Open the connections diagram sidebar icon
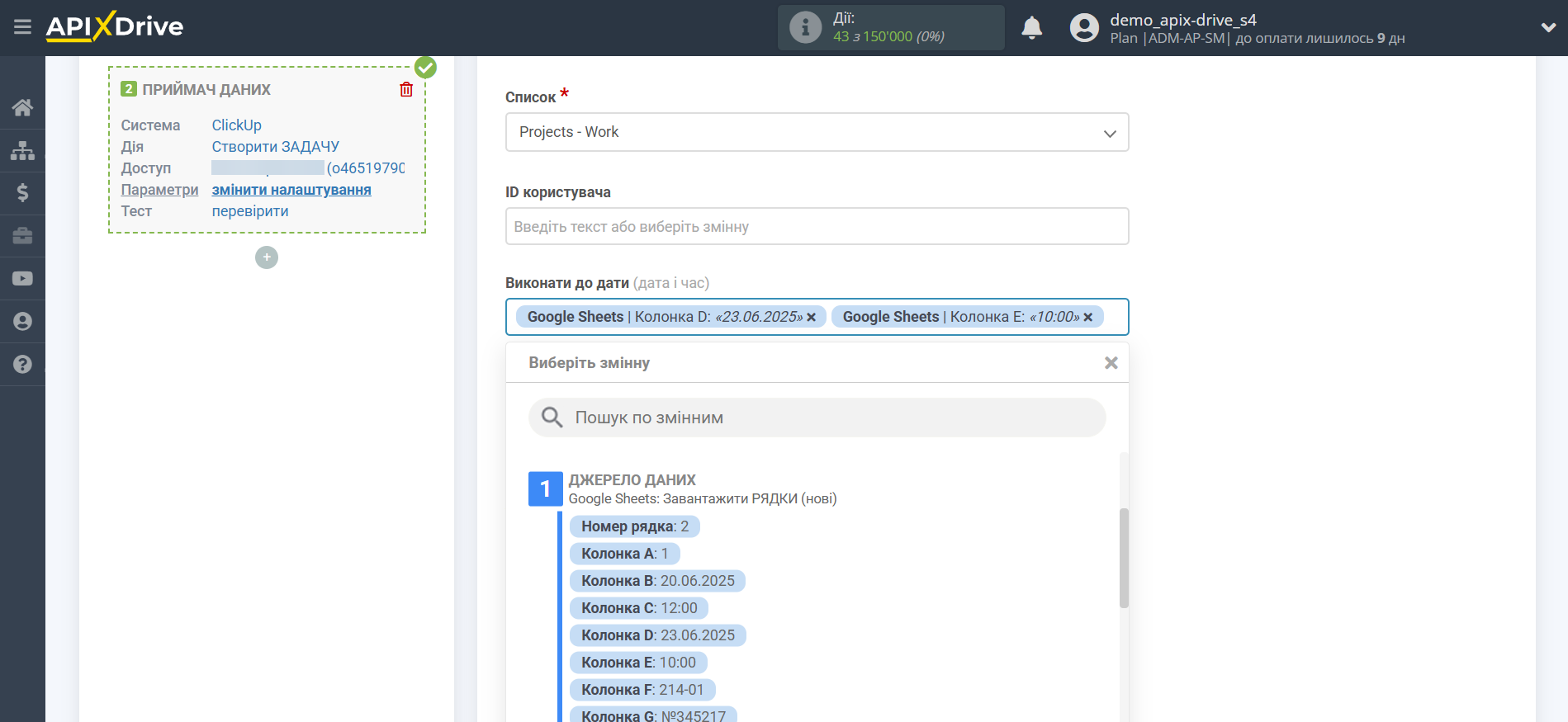Image resolution: width=1568 pixels, height=722 pixels. point(22,150)
